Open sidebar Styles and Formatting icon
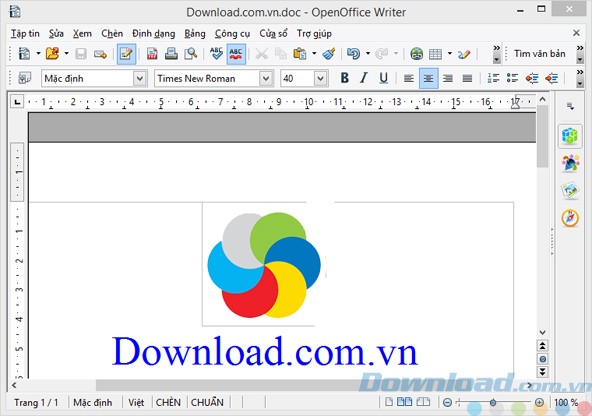This screenshot has height=416, width=592. click(570, 163)
